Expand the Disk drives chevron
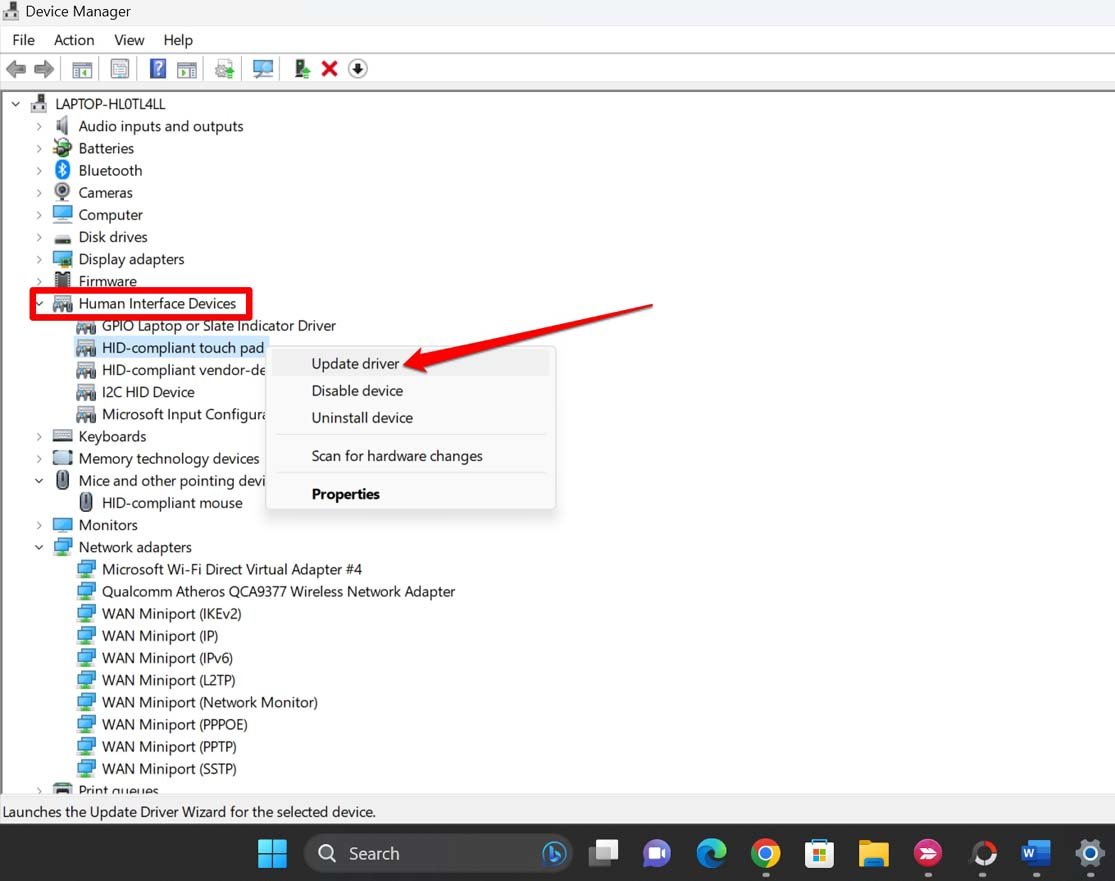 (39, 237)
